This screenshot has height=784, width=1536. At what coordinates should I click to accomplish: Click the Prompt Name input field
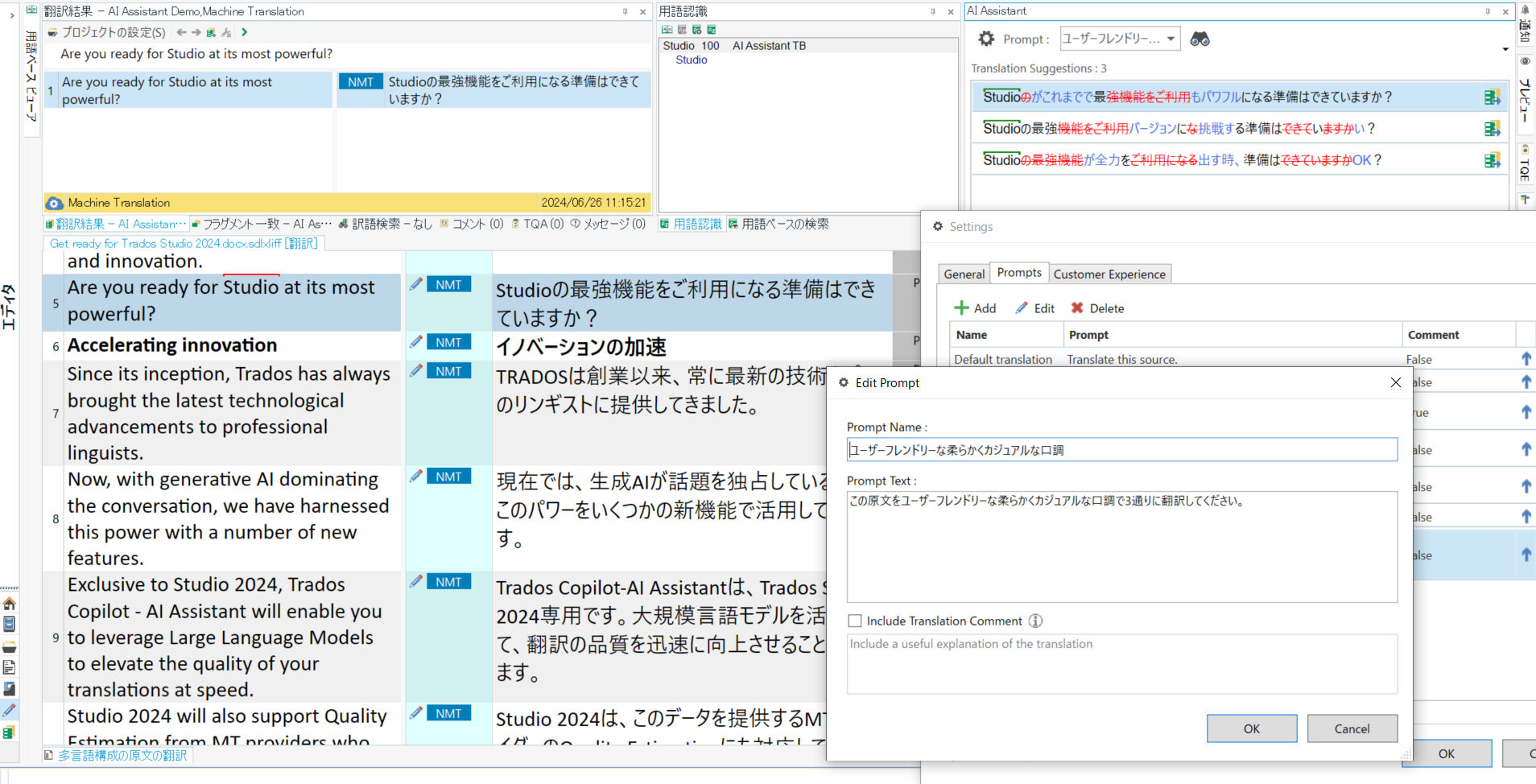1122,450
